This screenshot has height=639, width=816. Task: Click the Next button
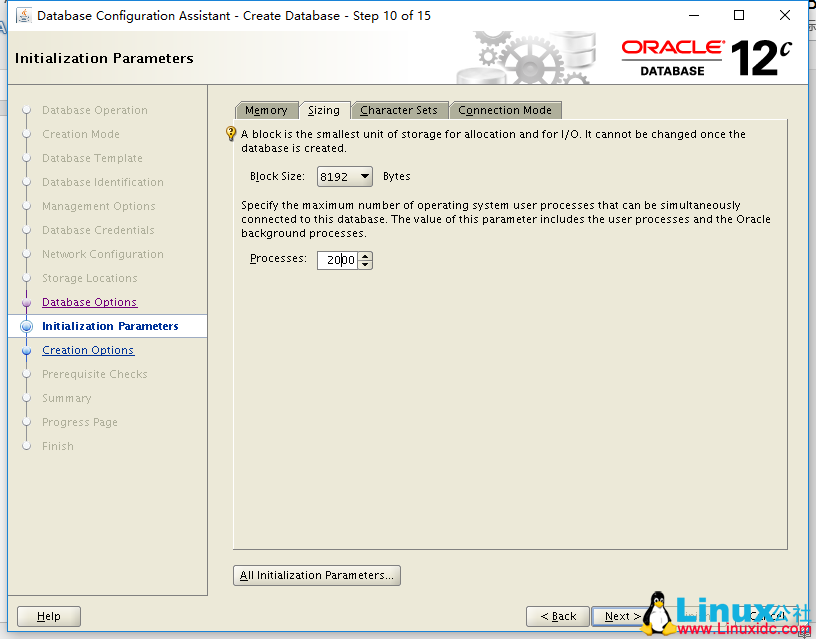tap(619, 616)
